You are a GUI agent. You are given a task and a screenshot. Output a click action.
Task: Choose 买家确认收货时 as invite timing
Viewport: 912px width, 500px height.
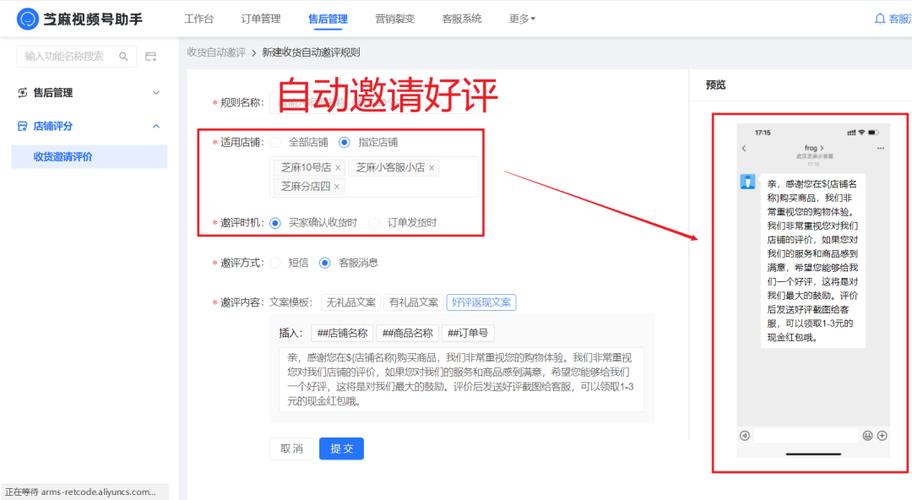pyautogui.click(x=275, y=223)
